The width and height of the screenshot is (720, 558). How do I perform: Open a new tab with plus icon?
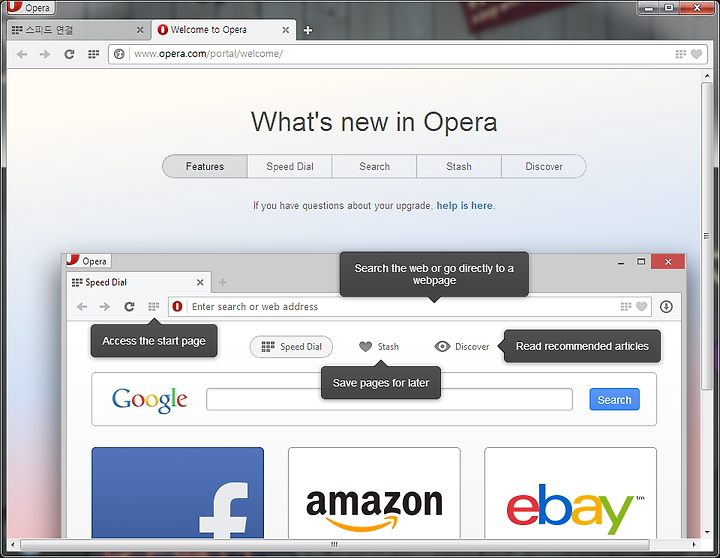(x=308, y=30)
